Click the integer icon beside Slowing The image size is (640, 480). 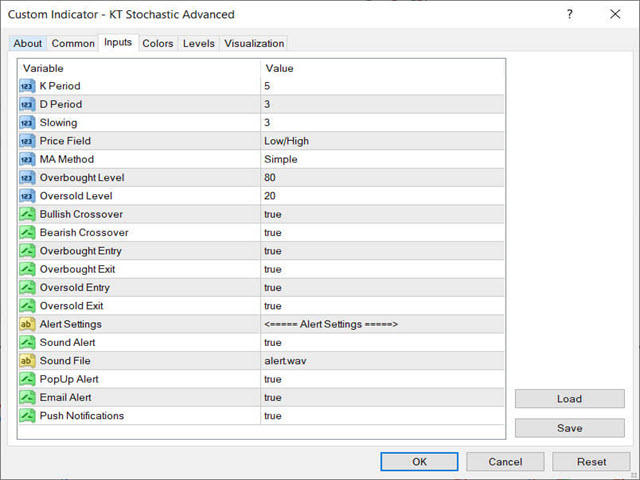[27, 123]
